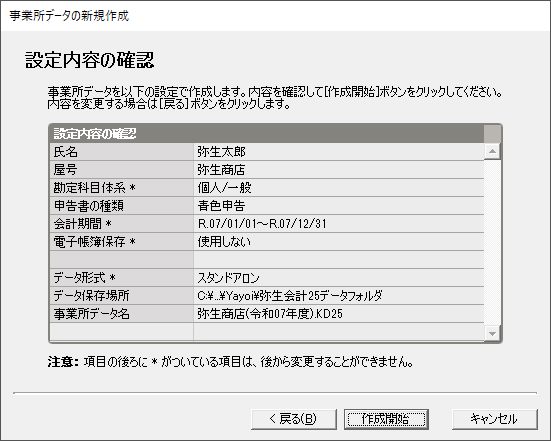Screen dimensions: 551x441
Task: Select the 会計期間 * row label
Action: [122, 223]
